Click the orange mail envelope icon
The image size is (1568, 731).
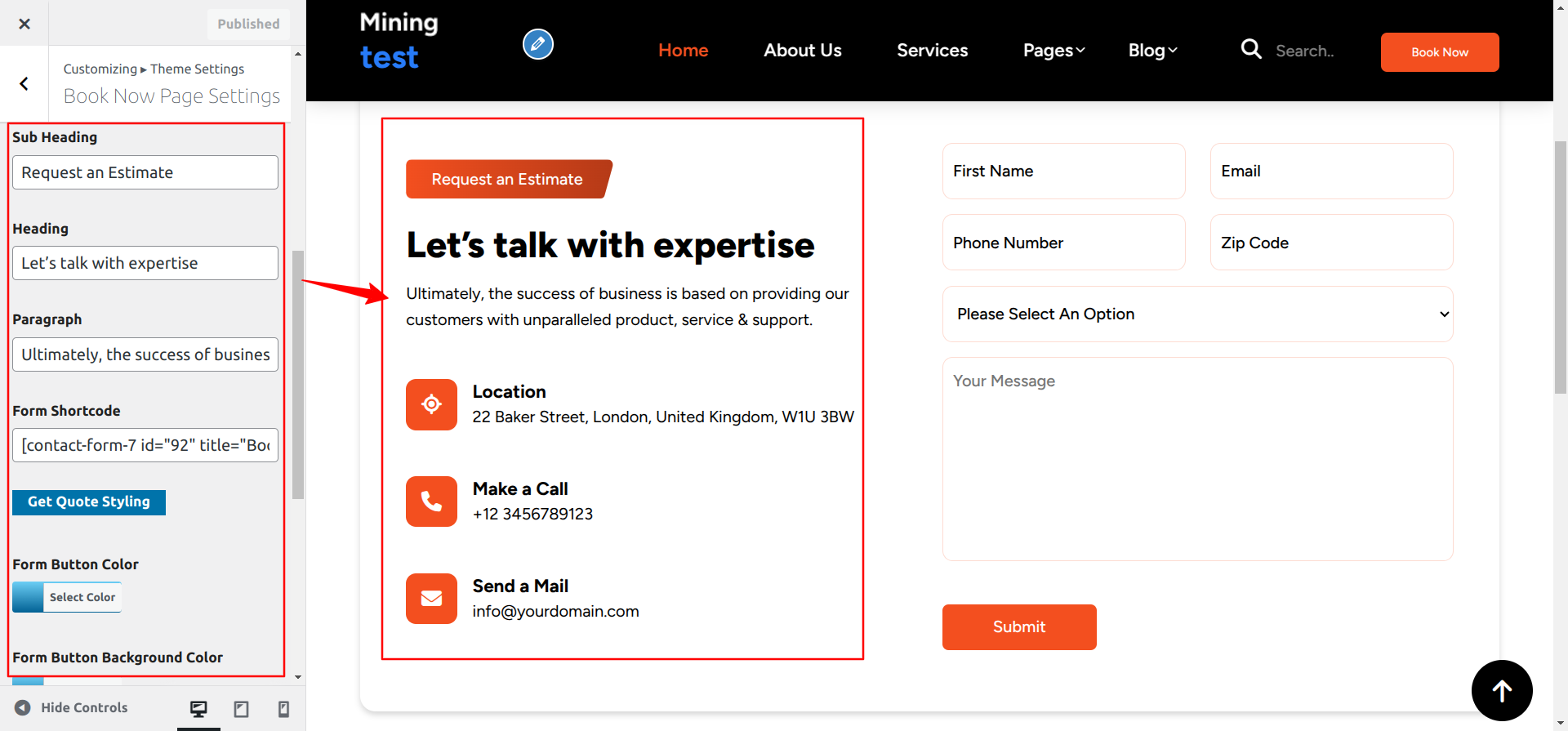click(431, 599)
